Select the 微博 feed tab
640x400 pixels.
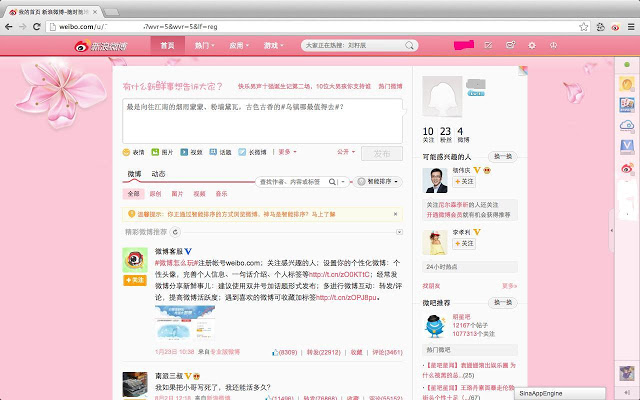tap(134, 174)
